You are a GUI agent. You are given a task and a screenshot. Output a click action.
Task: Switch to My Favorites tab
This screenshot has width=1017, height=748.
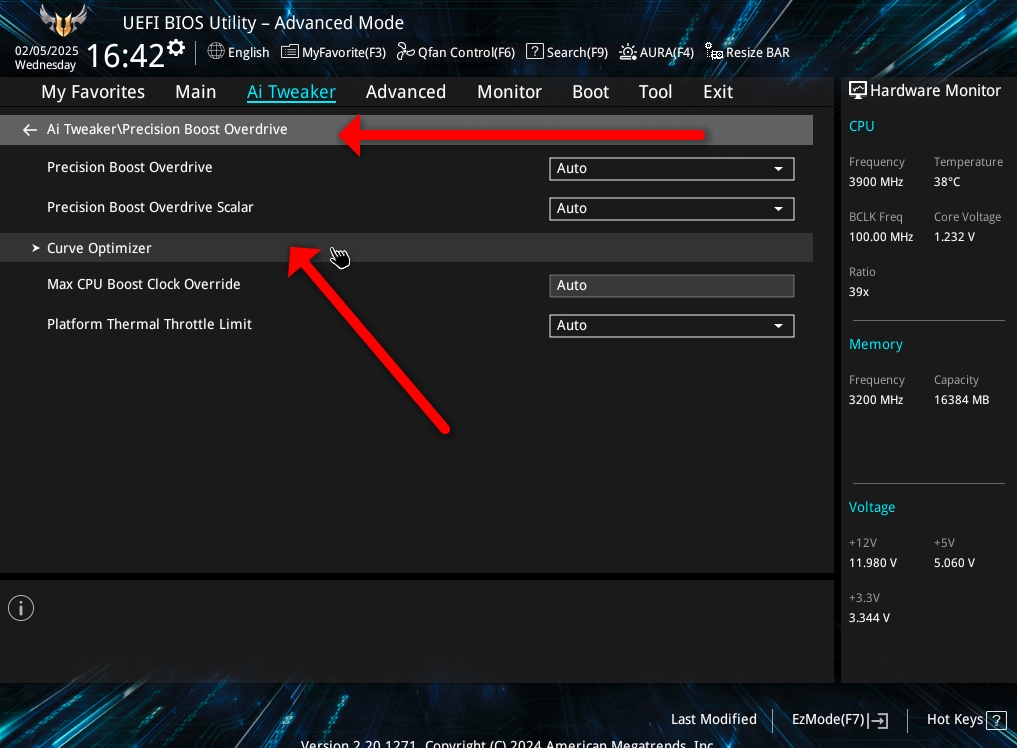click(93, 92)
